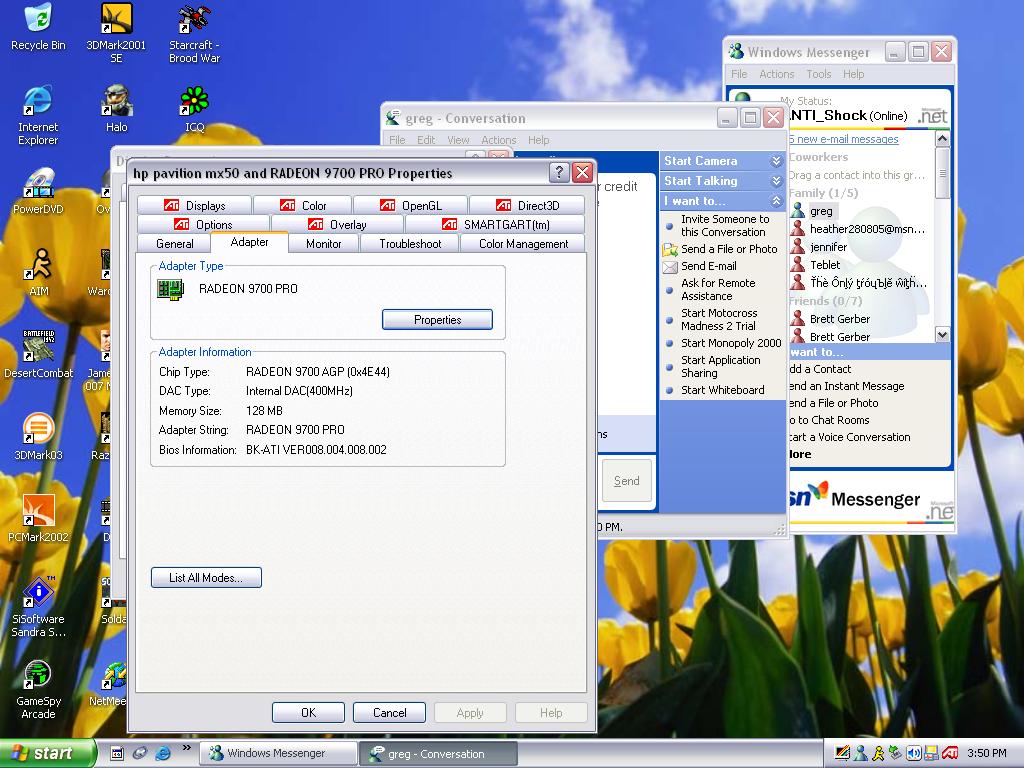The image size is (1024, 768).
Task: Click Start Application Sharing link
Action: coord(720,366)
